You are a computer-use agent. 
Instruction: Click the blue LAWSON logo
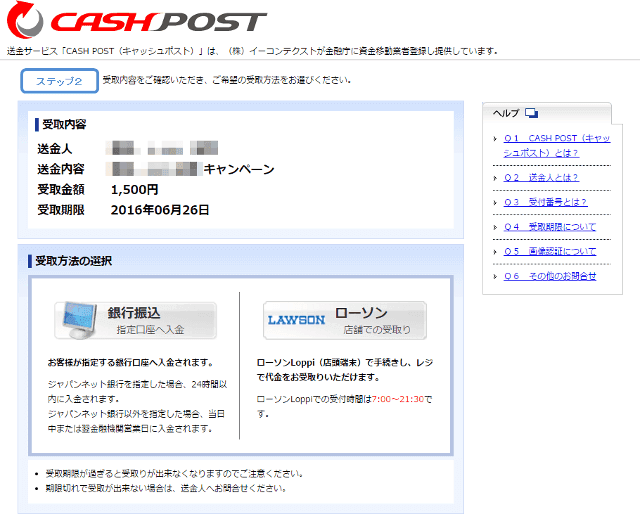click(x=295, y=320)
